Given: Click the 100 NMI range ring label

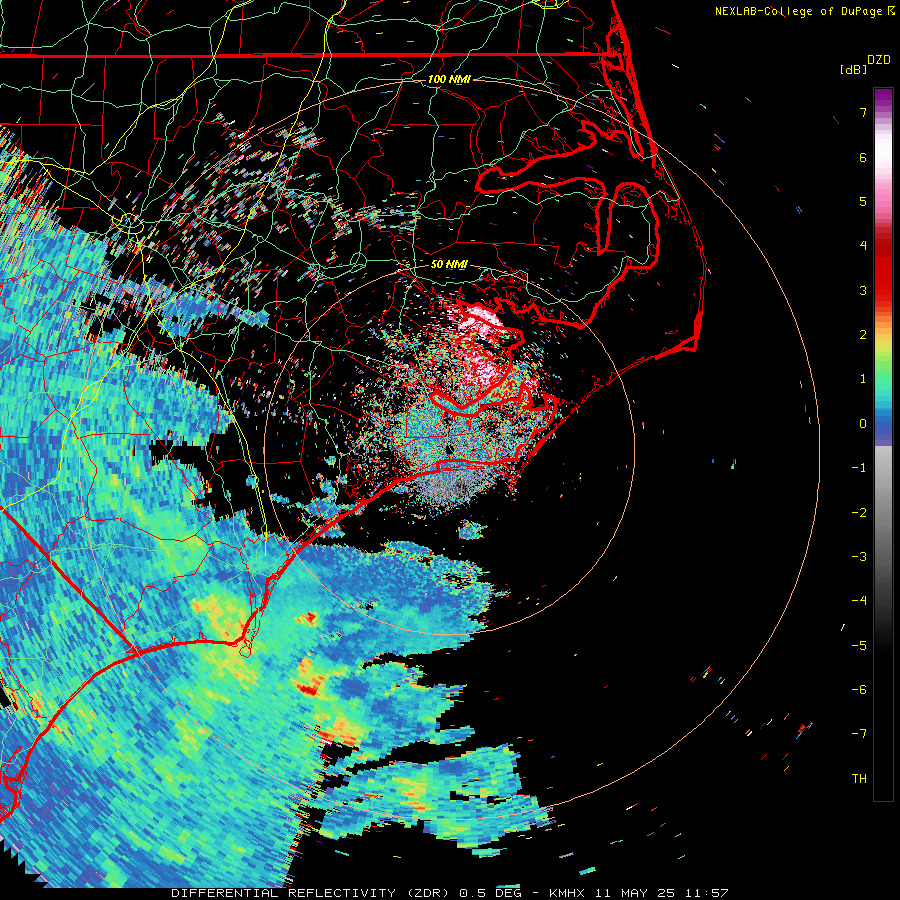Looking at the screenshot, I should click(449, 79).
